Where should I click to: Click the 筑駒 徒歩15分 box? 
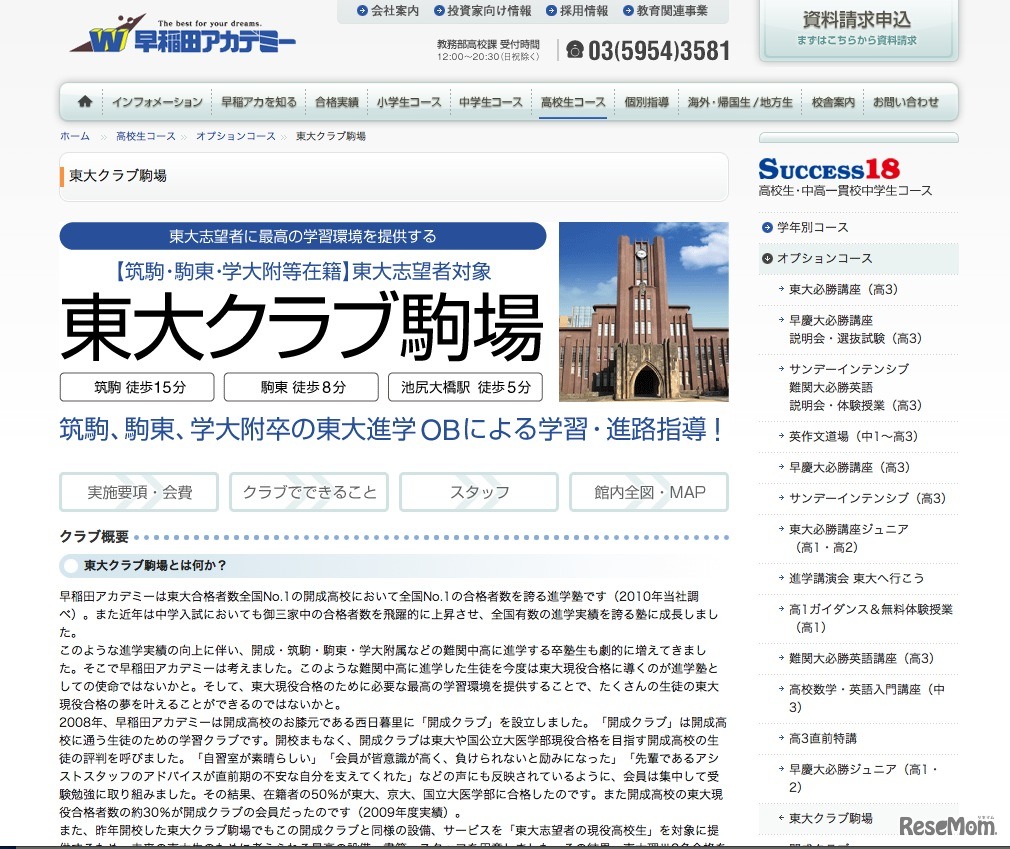tap(137, 387)
